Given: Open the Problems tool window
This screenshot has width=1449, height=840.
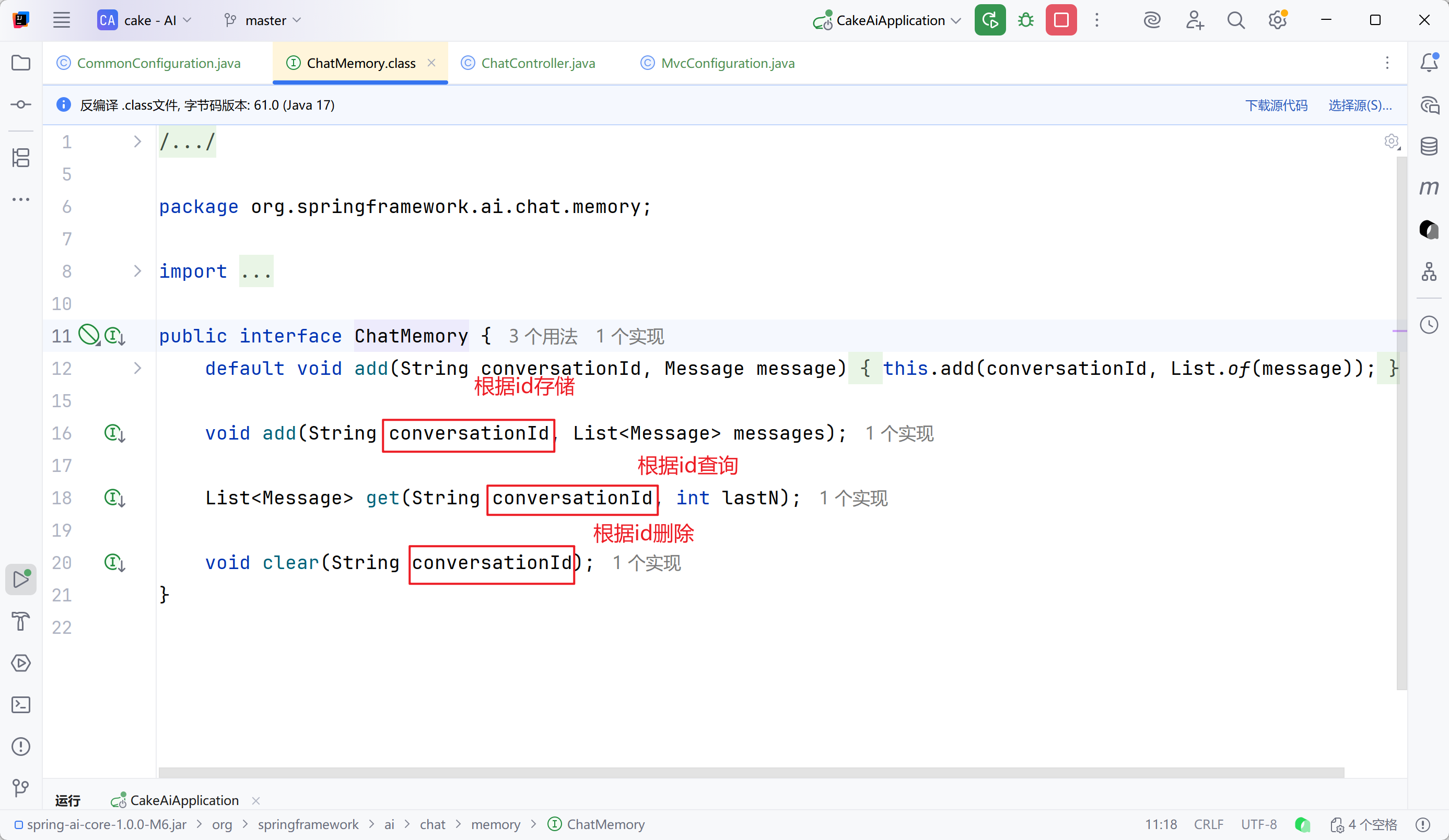Looking at the screenshot, I should 21,747.
